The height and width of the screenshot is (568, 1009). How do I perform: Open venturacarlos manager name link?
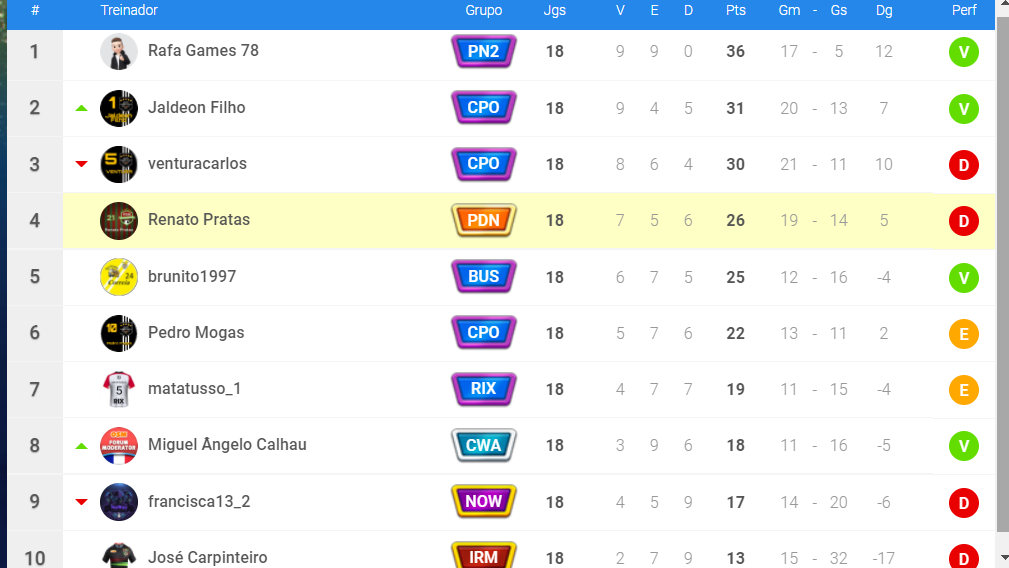click(198, 163)
